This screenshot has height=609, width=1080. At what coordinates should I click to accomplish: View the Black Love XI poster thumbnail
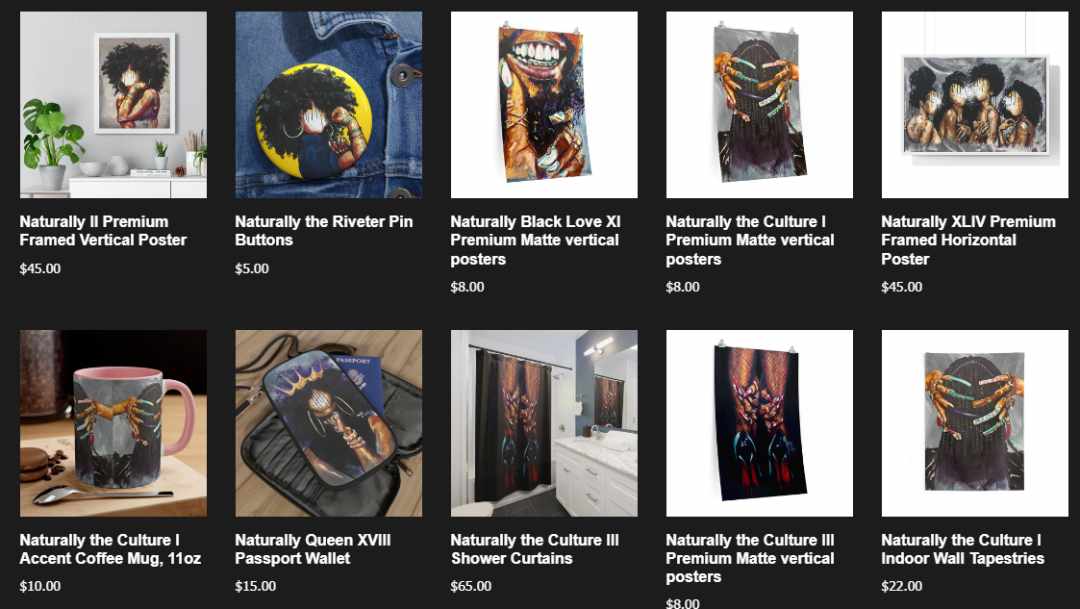click(544, 105)
